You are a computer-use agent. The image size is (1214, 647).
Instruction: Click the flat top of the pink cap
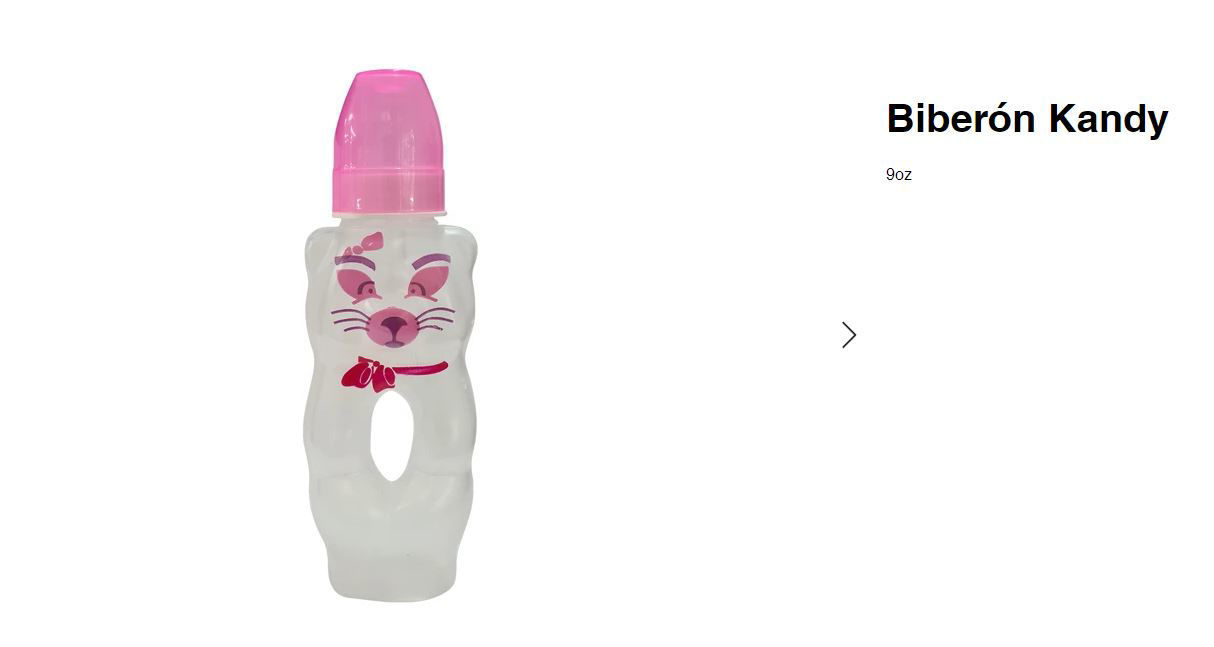point(388,76)
